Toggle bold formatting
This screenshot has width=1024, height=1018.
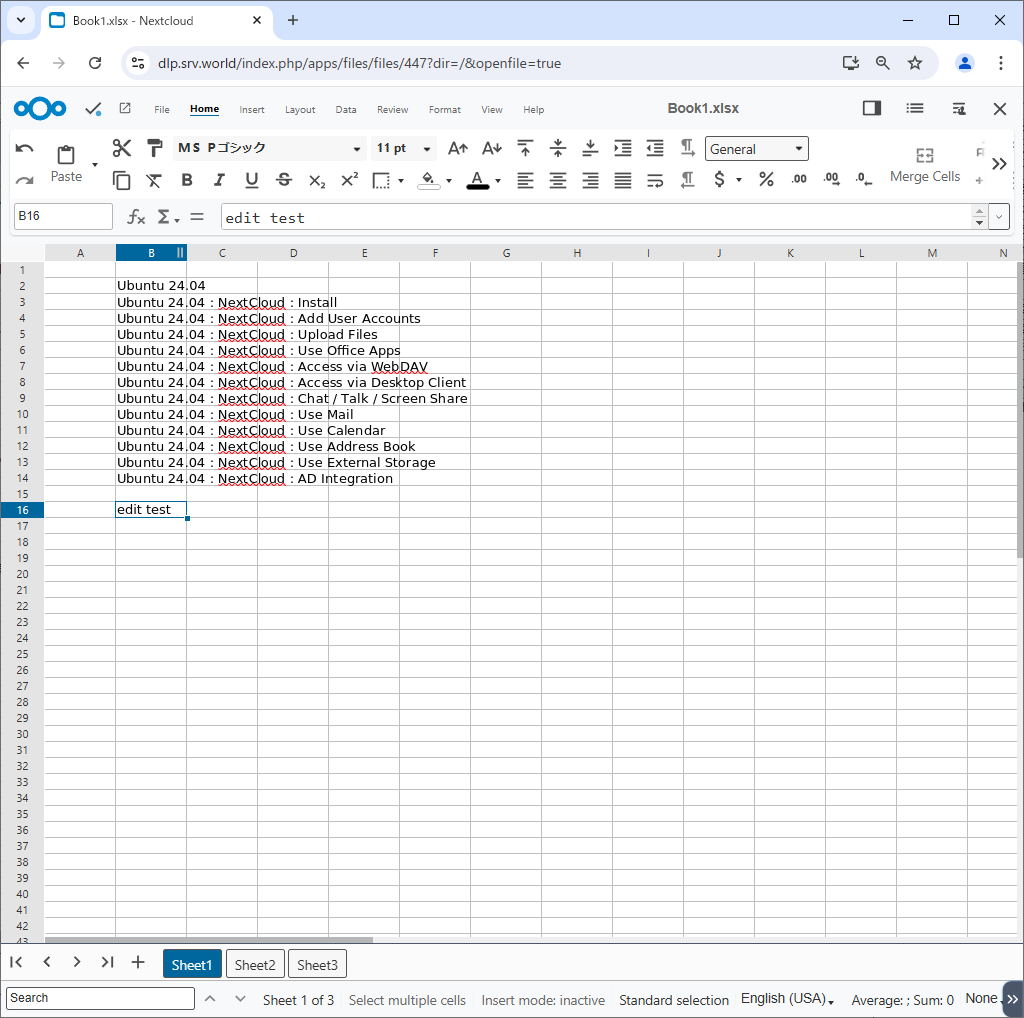pos(187,180)
